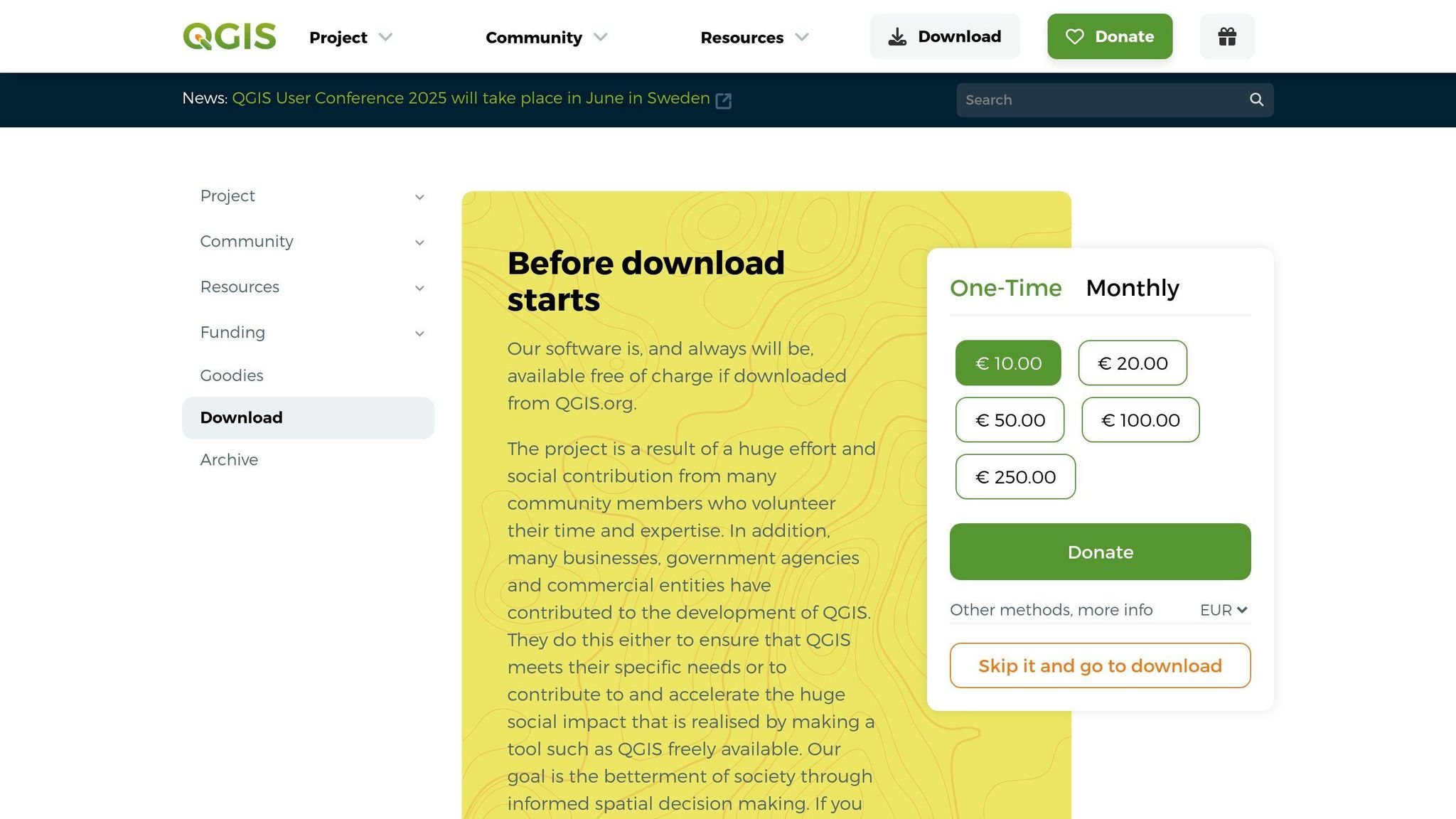The image size is (1456, 819).
Task: Switch to the Monthly donation tab
Action: coord(1133,288)
